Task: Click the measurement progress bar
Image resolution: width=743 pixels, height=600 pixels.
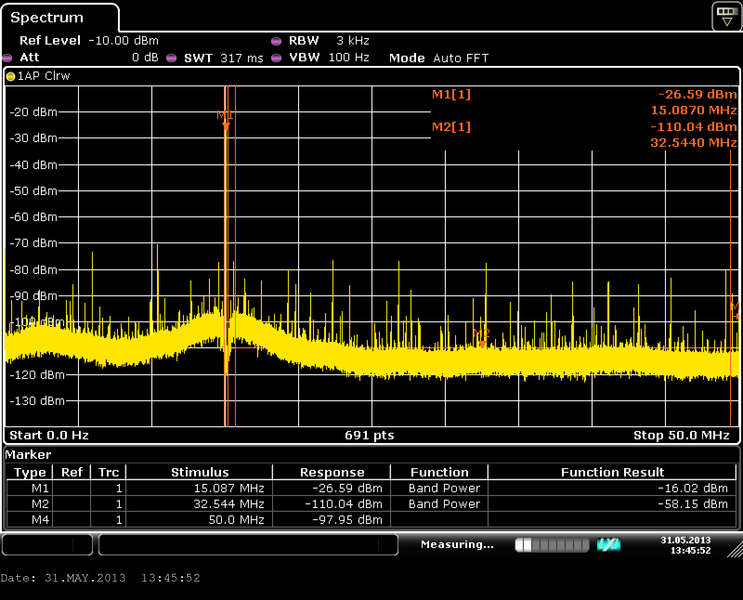Action: [x=551, y=545]
